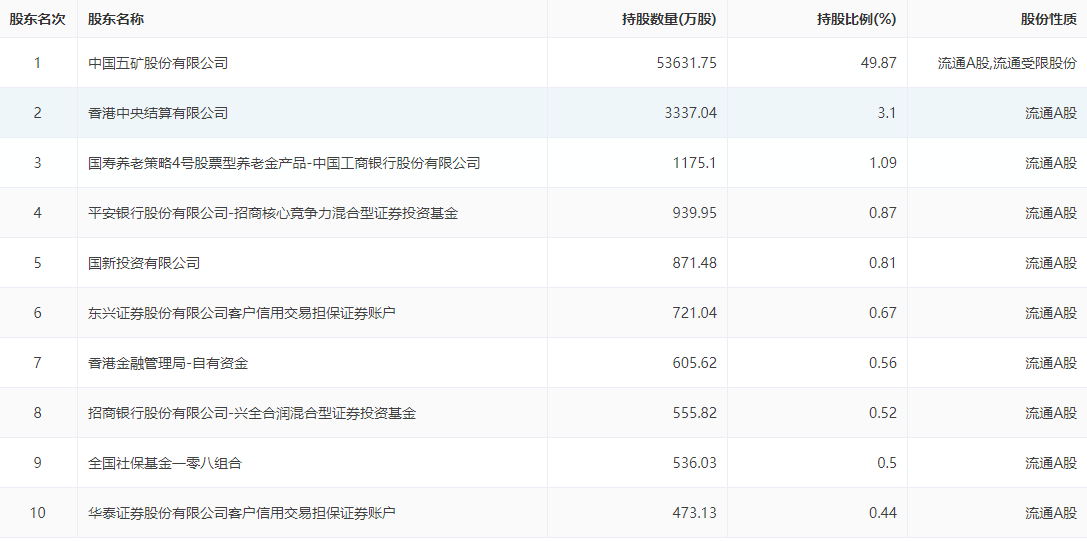This screenshot has height=541, width=1087.
Task: Click the percentage value 0.81
Action: pyautogui.click(x=883, y=263)
